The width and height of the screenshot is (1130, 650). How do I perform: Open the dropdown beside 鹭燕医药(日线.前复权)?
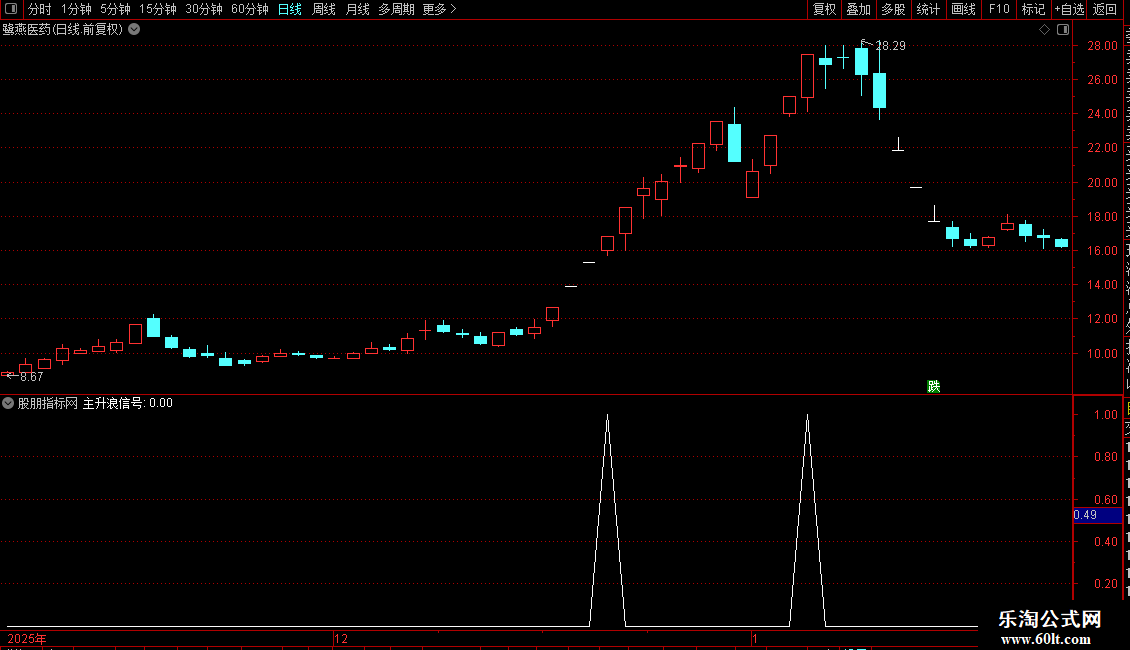pyautogui.click(x=134, y=30)
